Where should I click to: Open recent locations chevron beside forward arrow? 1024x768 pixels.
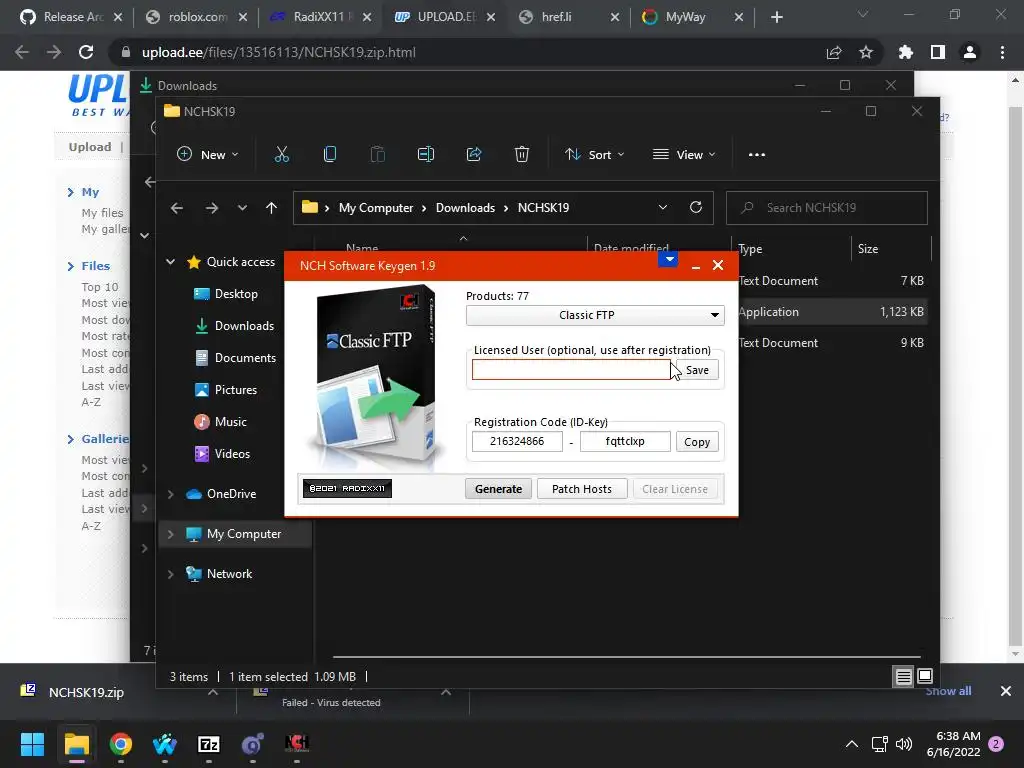point(242,208)
